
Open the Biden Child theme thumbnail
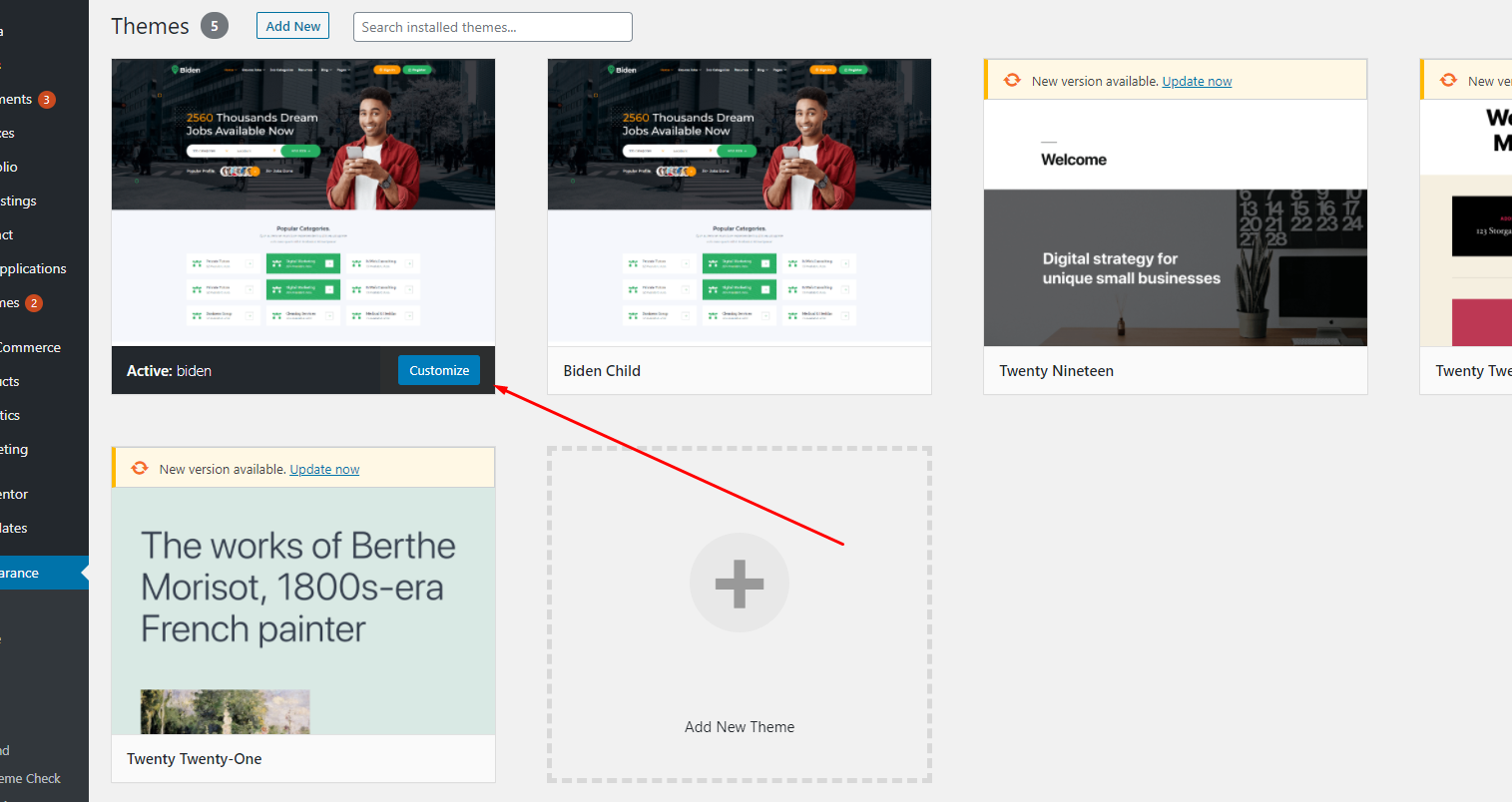pos(740,202)
